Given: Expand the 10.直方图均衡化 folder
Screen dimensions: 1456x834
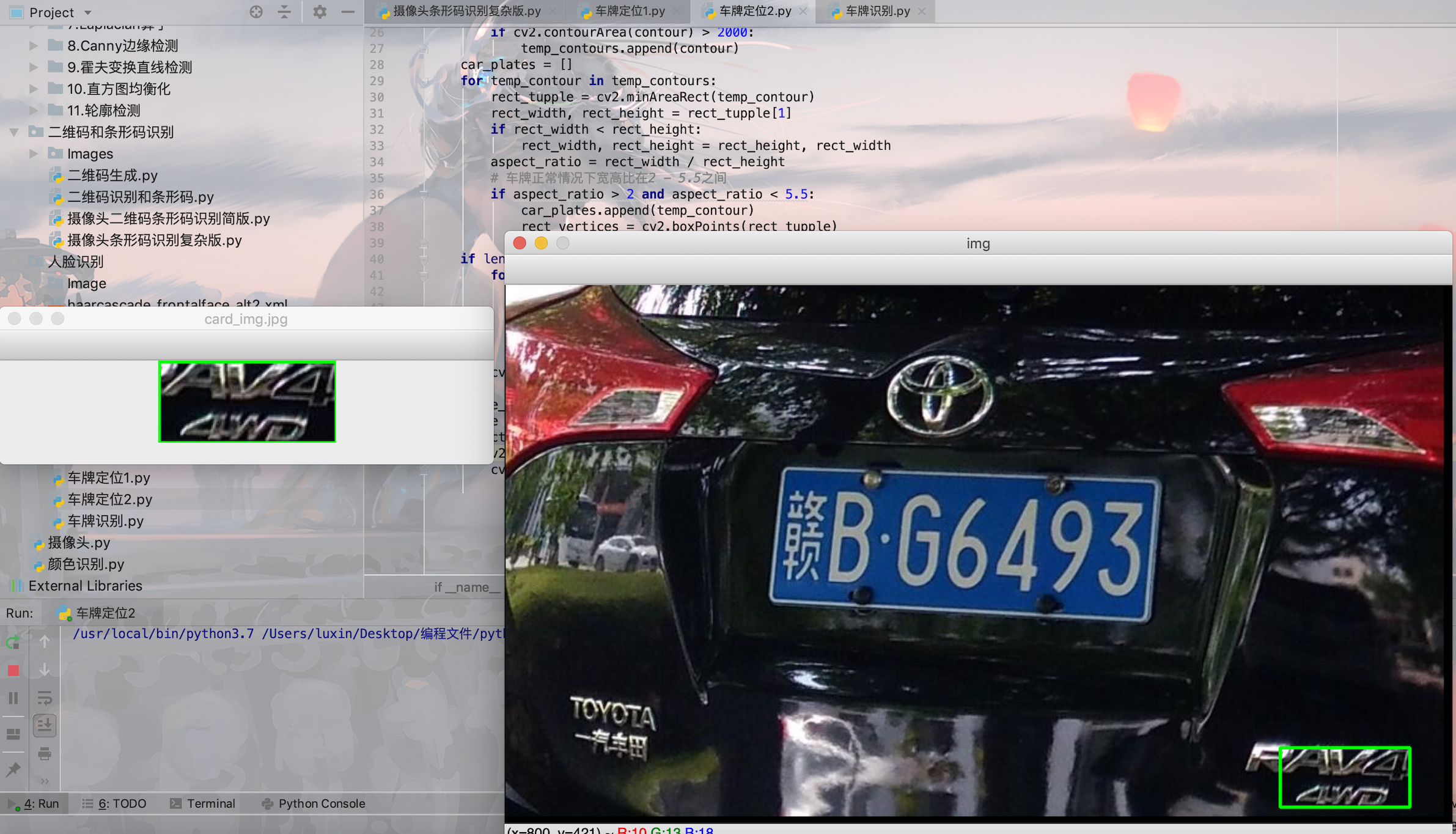Looking at the screenshot, I should (34, 89).
